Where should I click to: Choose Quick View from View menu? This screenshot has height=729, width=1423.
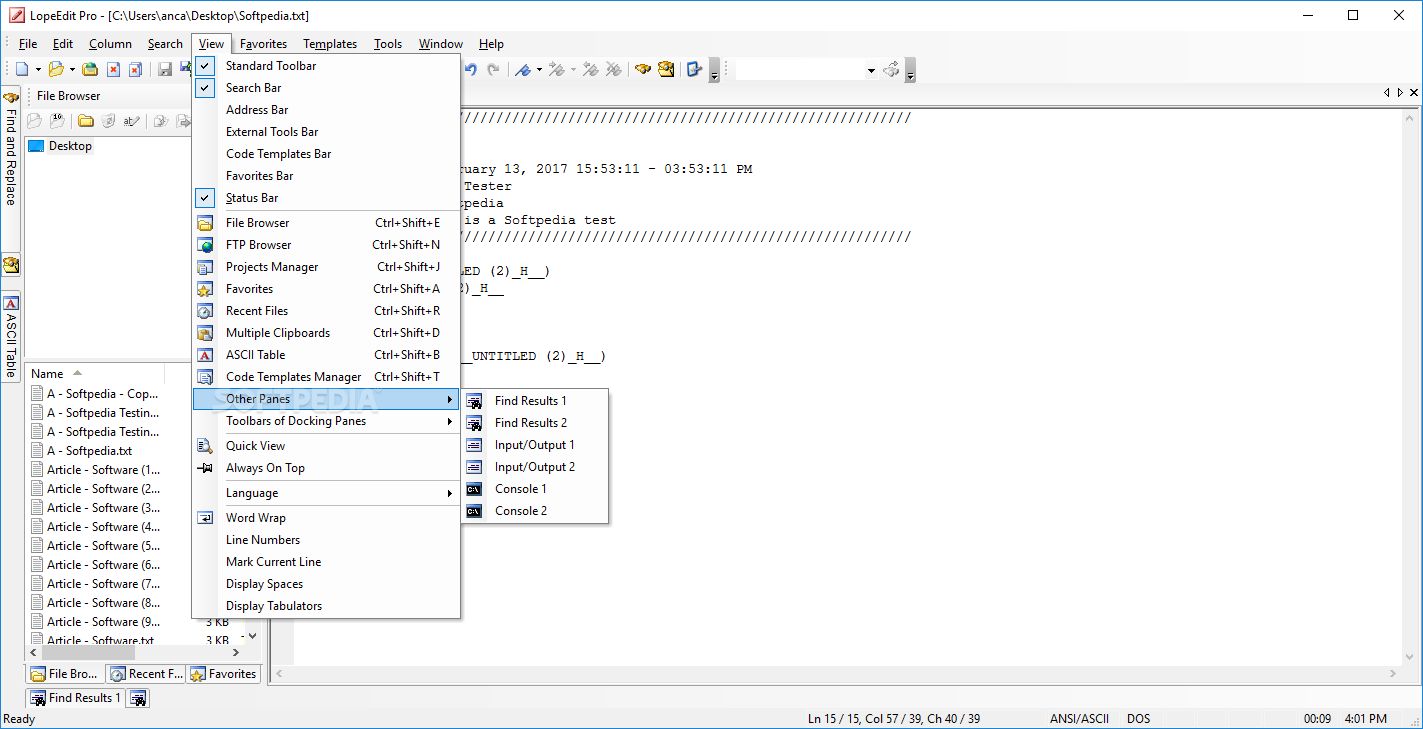tap(326, 446)
